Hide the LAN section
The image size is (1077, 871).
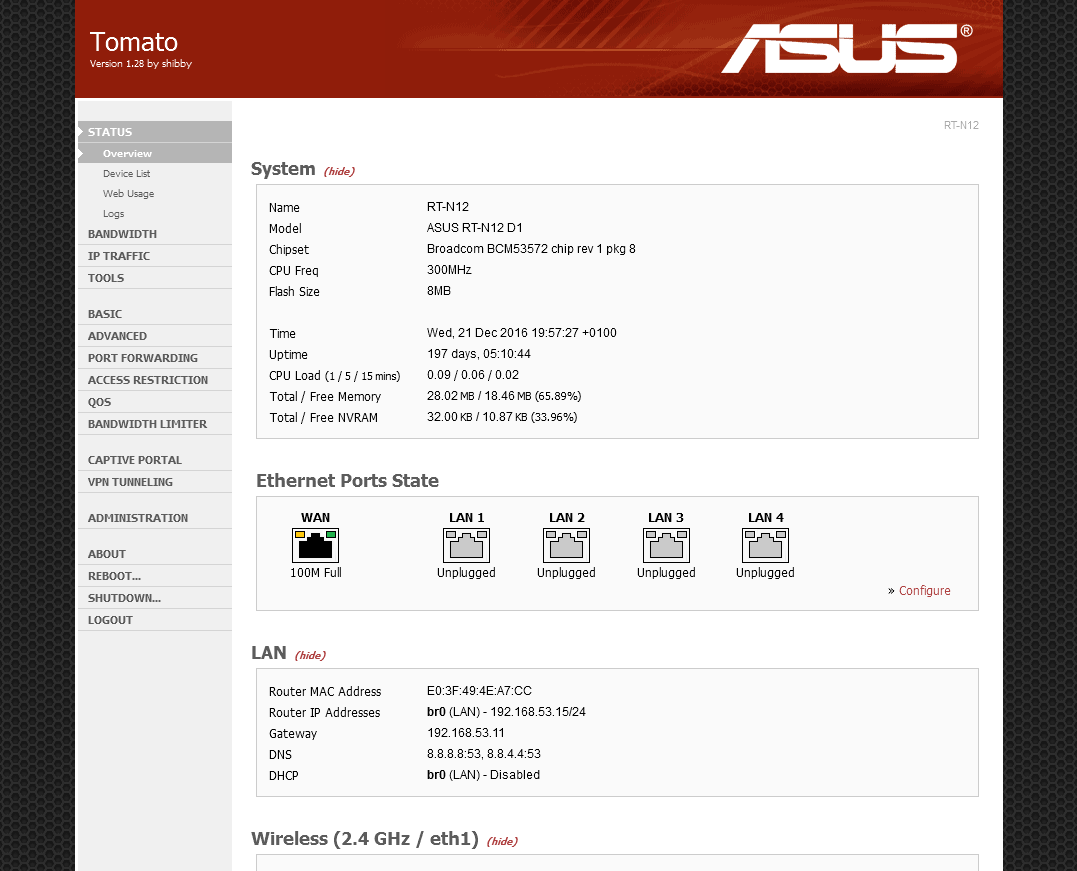[310, 655]
